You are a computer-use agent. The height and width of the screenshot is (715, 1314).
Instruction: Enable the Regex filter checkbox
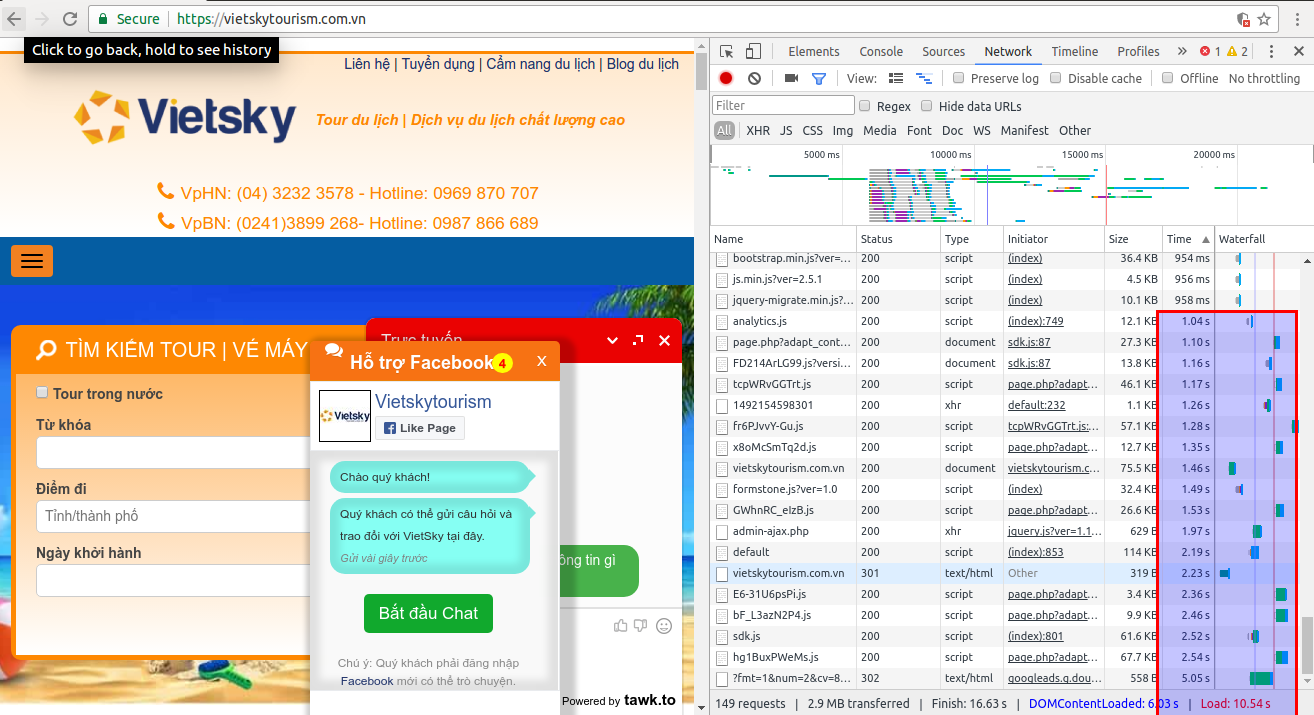(x=865, y=105)
